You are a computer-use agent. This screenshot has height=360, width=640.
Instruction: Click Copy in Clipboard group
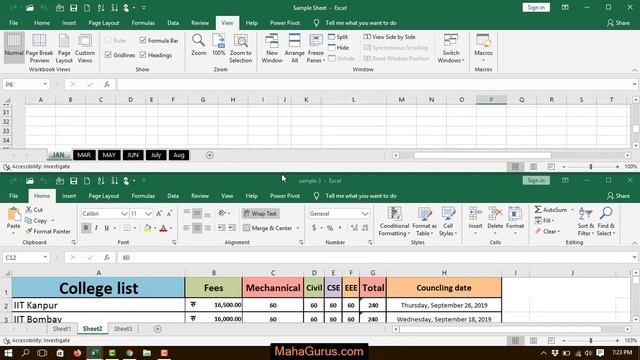click(36, 220)
